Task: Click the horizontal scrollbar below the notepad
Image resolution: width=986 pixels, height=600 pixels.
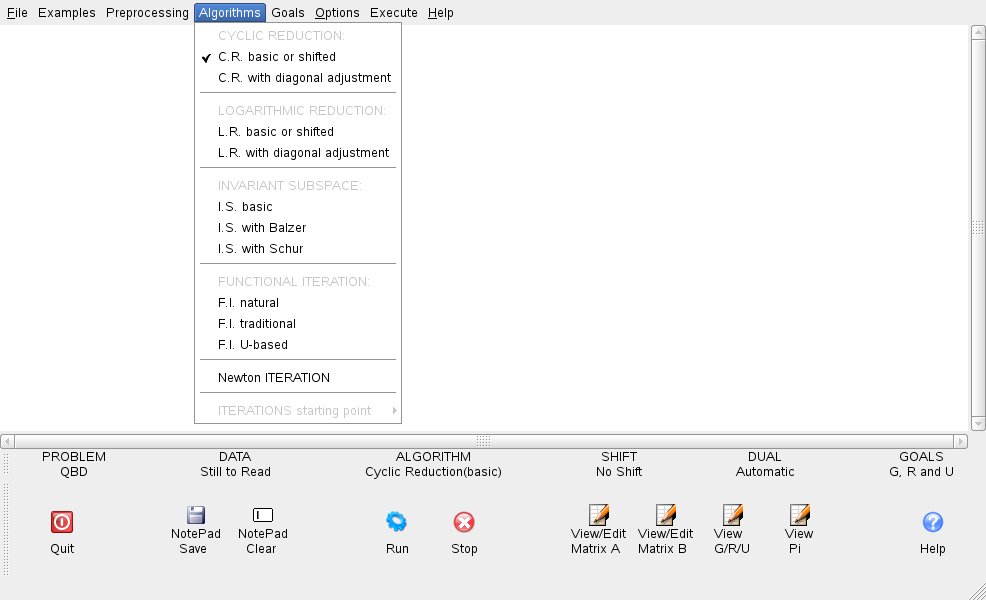Action: (x=484, y=441)
